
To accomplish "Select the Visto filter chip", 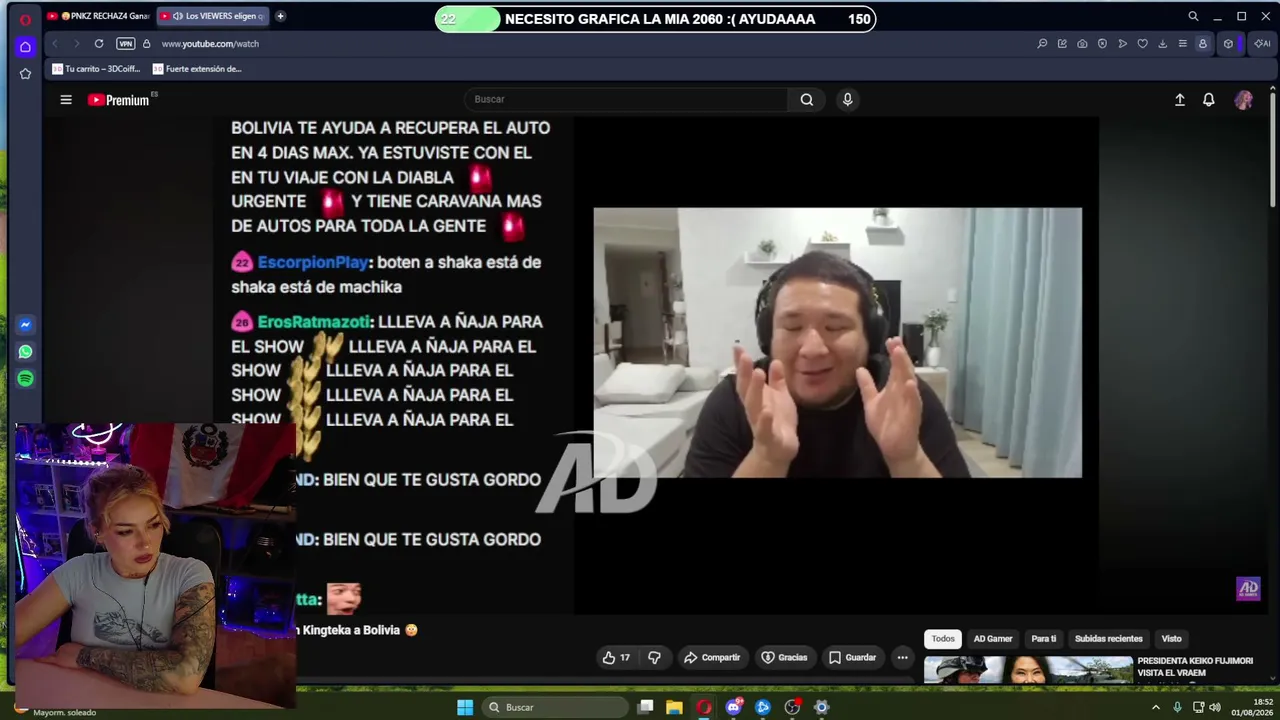I will 1171,639.
